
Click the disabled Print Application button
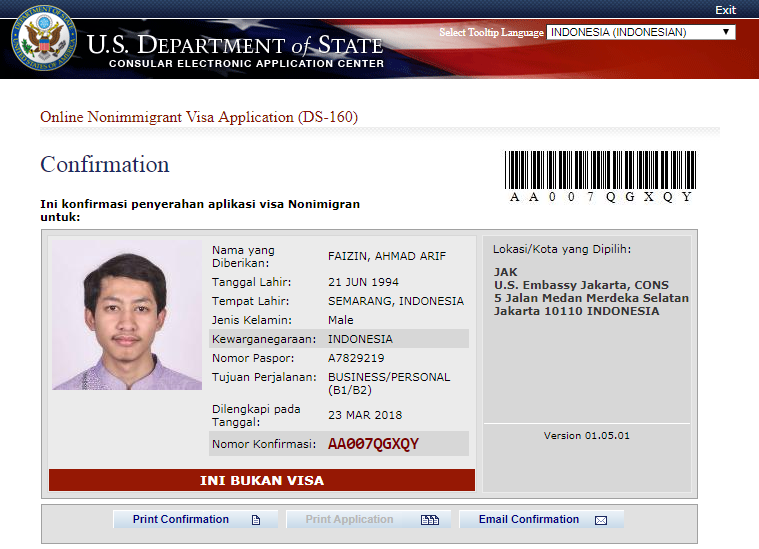pos(368,519)
